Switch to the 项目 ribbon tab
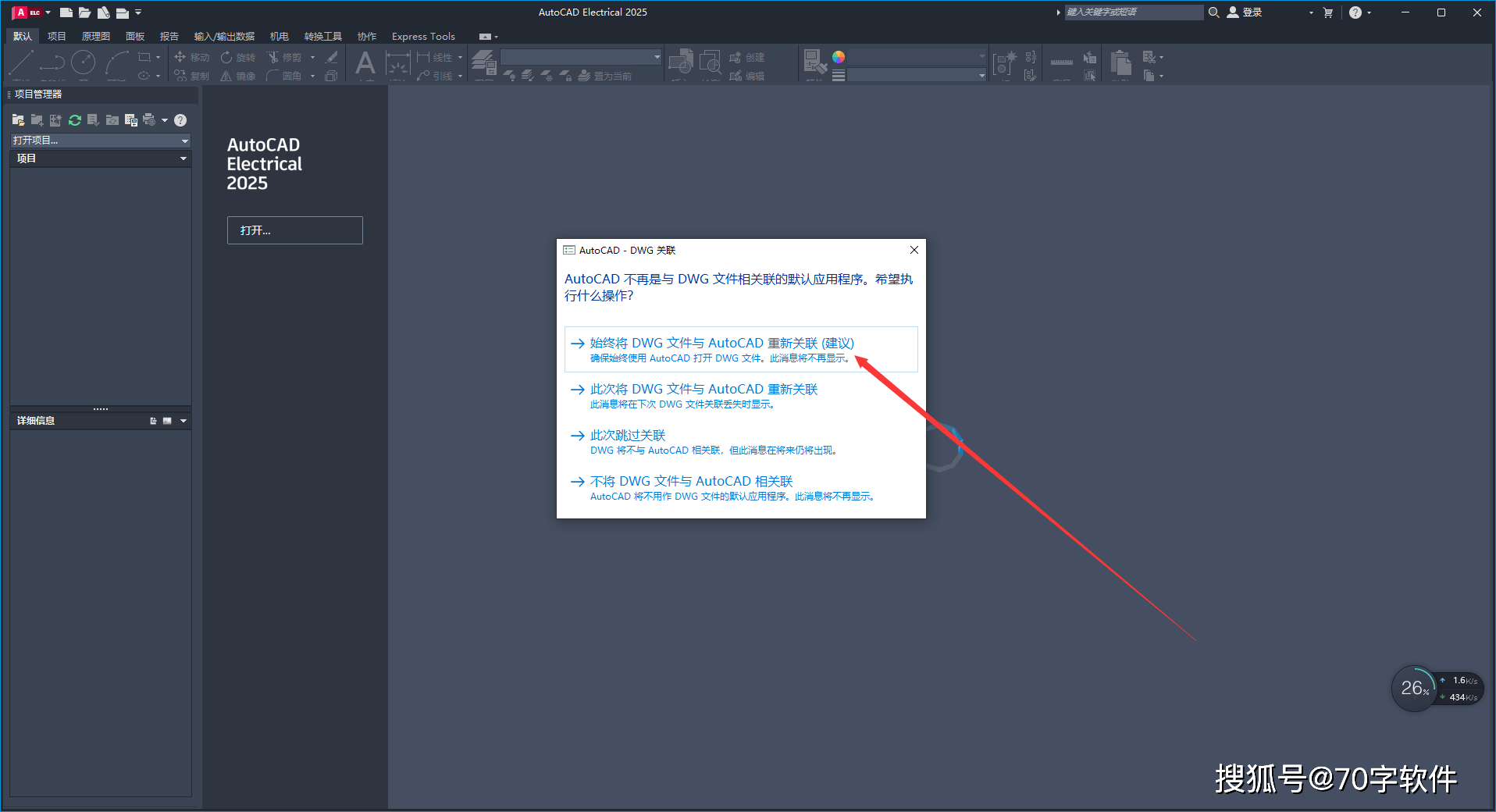The image size is (1496, 812). (x=57, y=37)
